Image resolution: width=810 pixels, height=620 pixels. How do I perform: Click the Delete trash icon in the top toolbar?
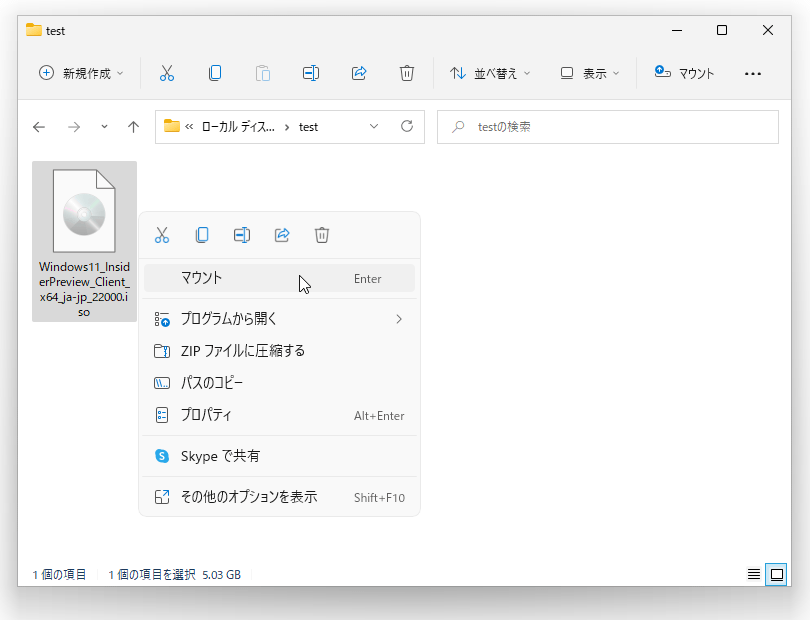(407, 73)
